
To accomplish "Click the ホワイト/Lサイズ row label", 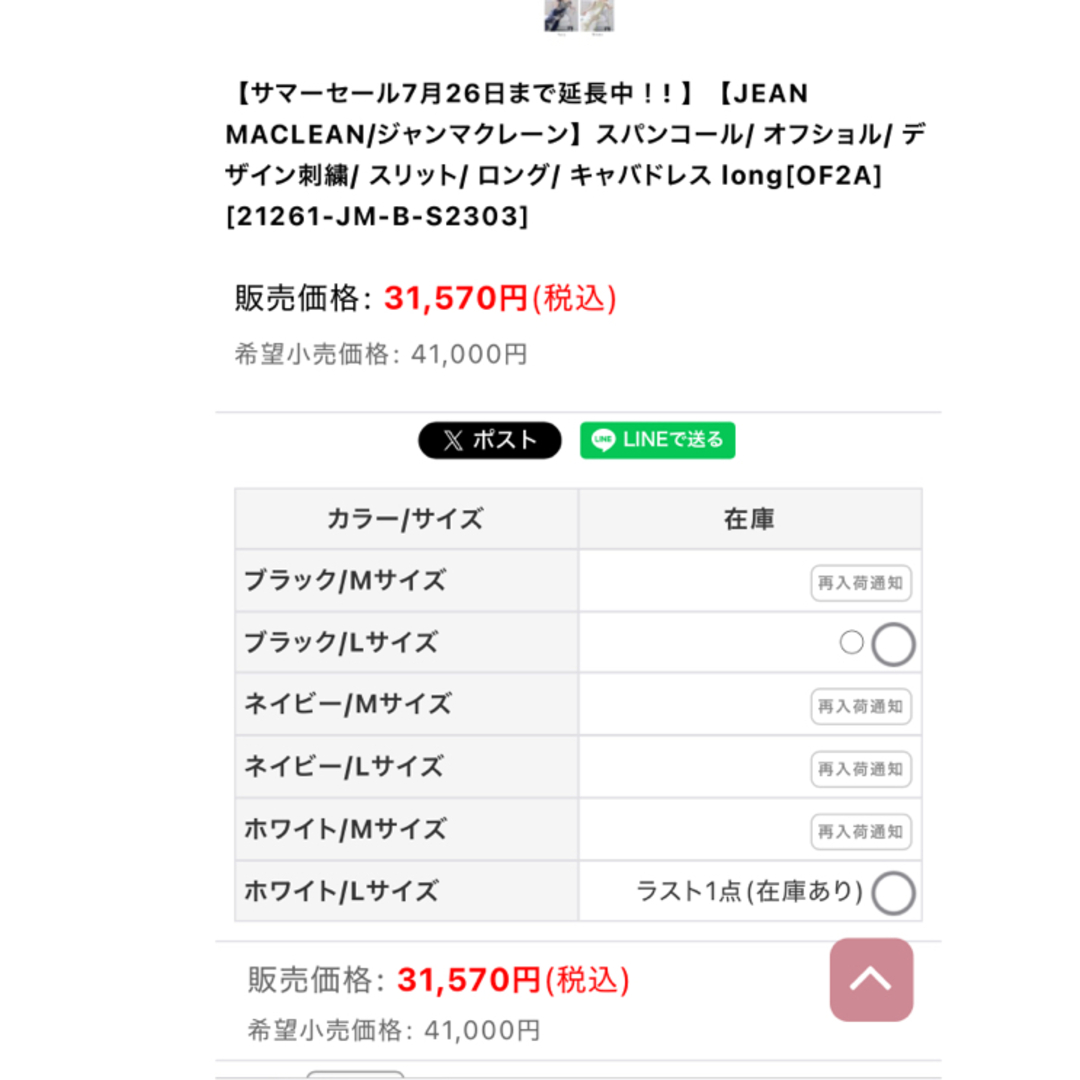I will point(341,891).
